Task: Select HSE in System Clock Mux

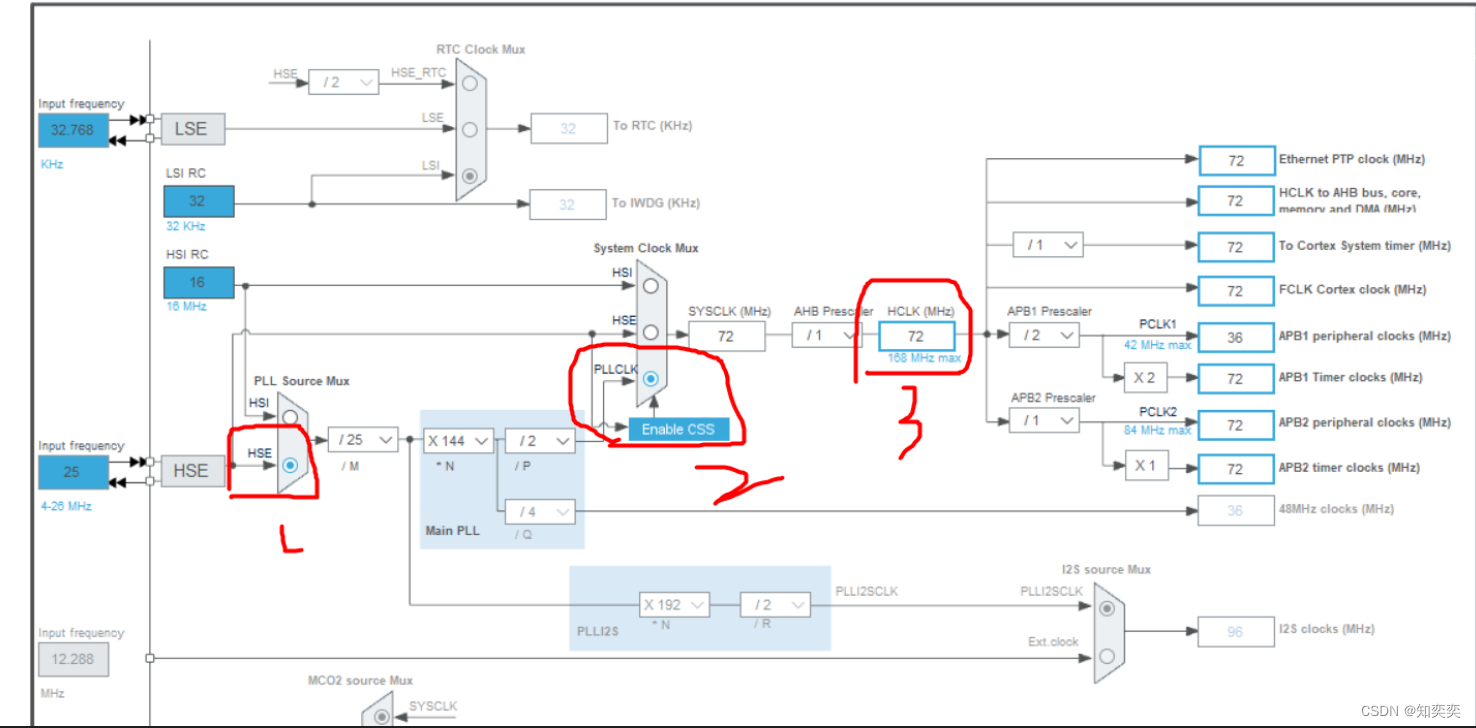Action: coord(651,332)
